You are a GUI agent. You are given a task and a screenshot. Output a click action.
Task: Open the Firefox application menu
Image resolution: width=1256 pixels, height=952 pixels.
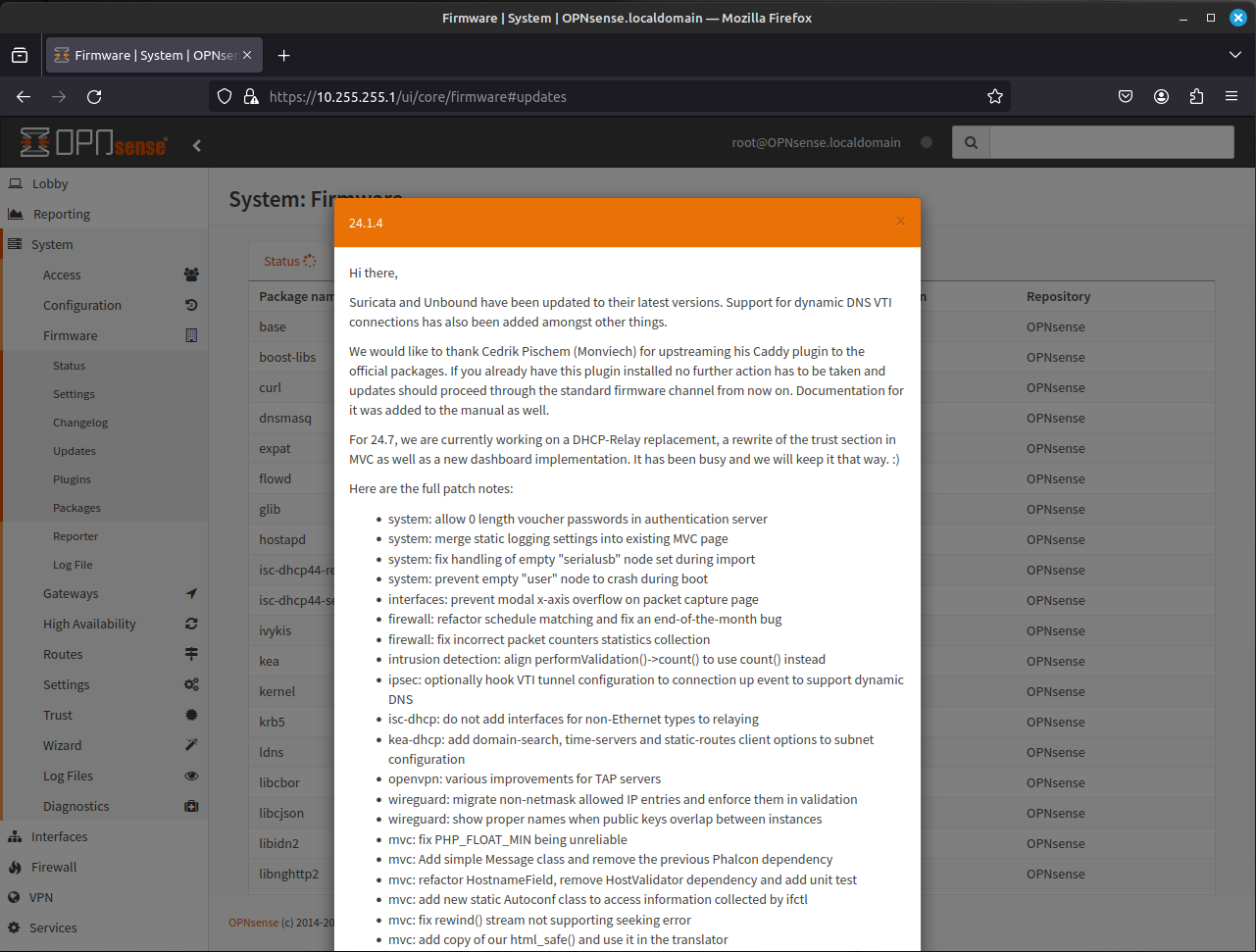coord(1231,96)
